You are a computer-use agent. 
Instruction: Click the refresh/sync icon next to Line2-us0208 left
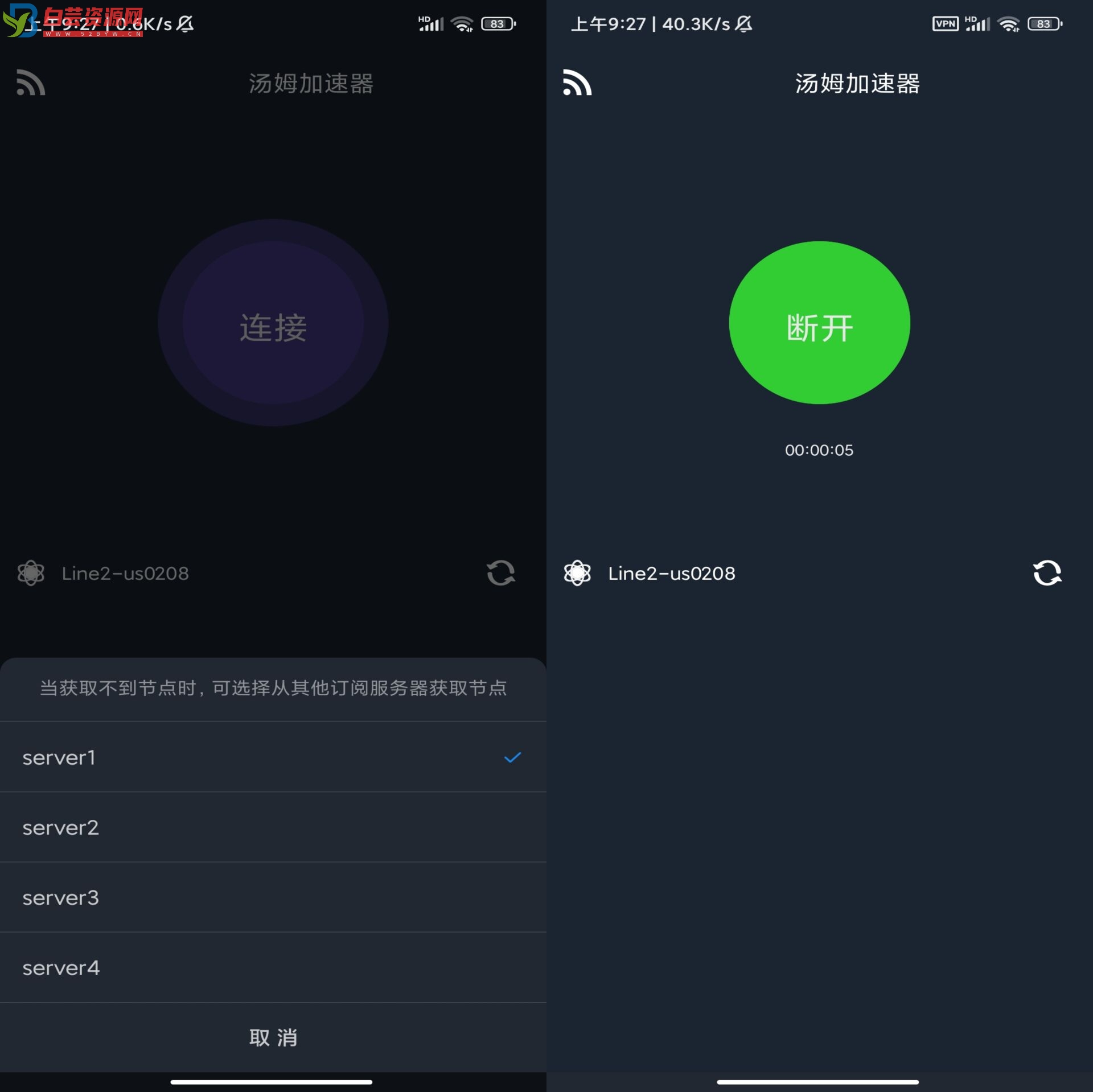[500, 573]
